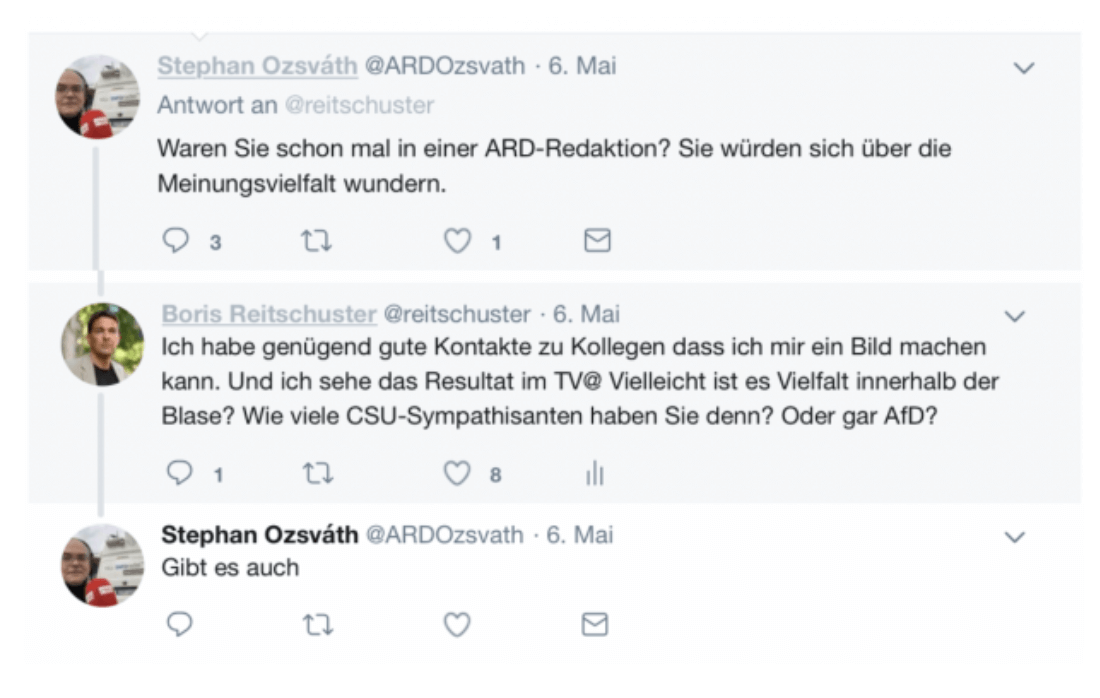
Task: Like the first tweet about Meinungsvielfalt
Action: [x=457, y=241]
